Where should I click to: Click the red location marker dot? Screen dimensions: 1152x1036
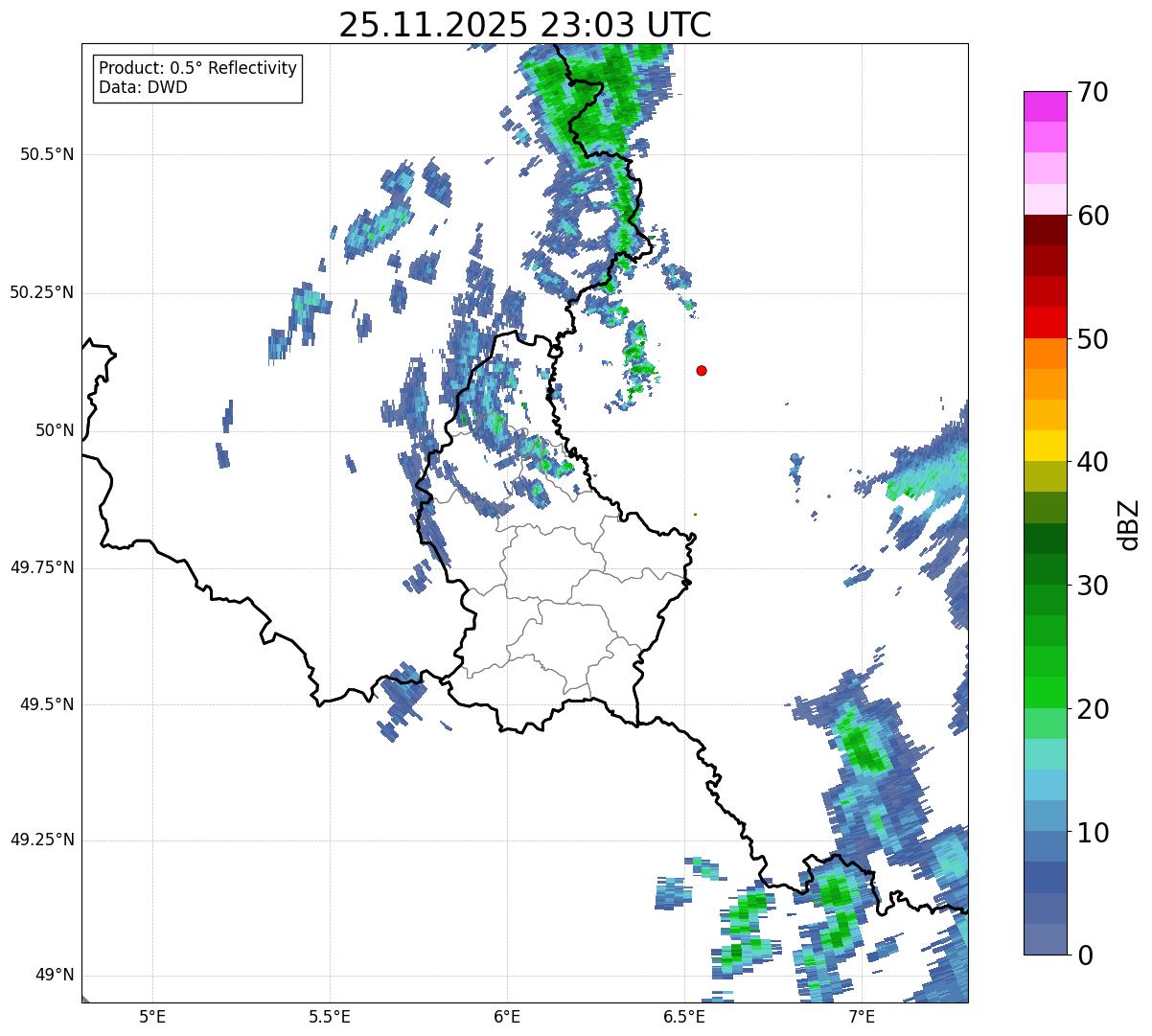point(702,370)
